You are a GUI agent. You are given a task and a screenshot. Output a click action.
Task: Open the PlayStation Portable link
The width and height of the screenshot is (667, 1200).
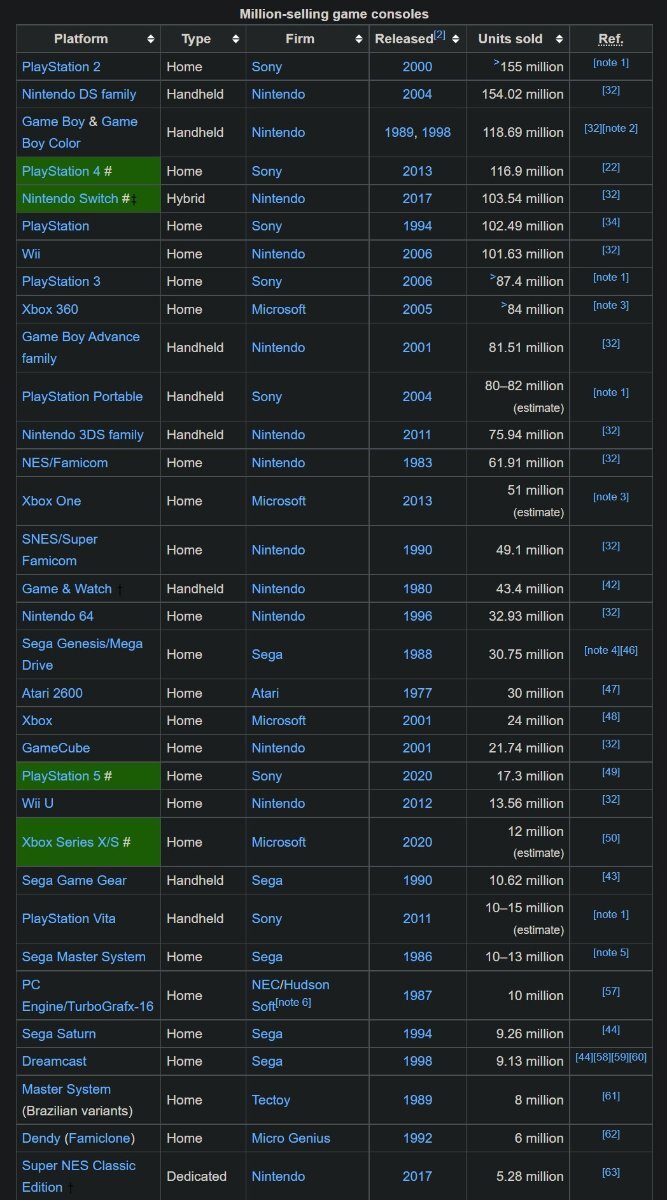82,396
